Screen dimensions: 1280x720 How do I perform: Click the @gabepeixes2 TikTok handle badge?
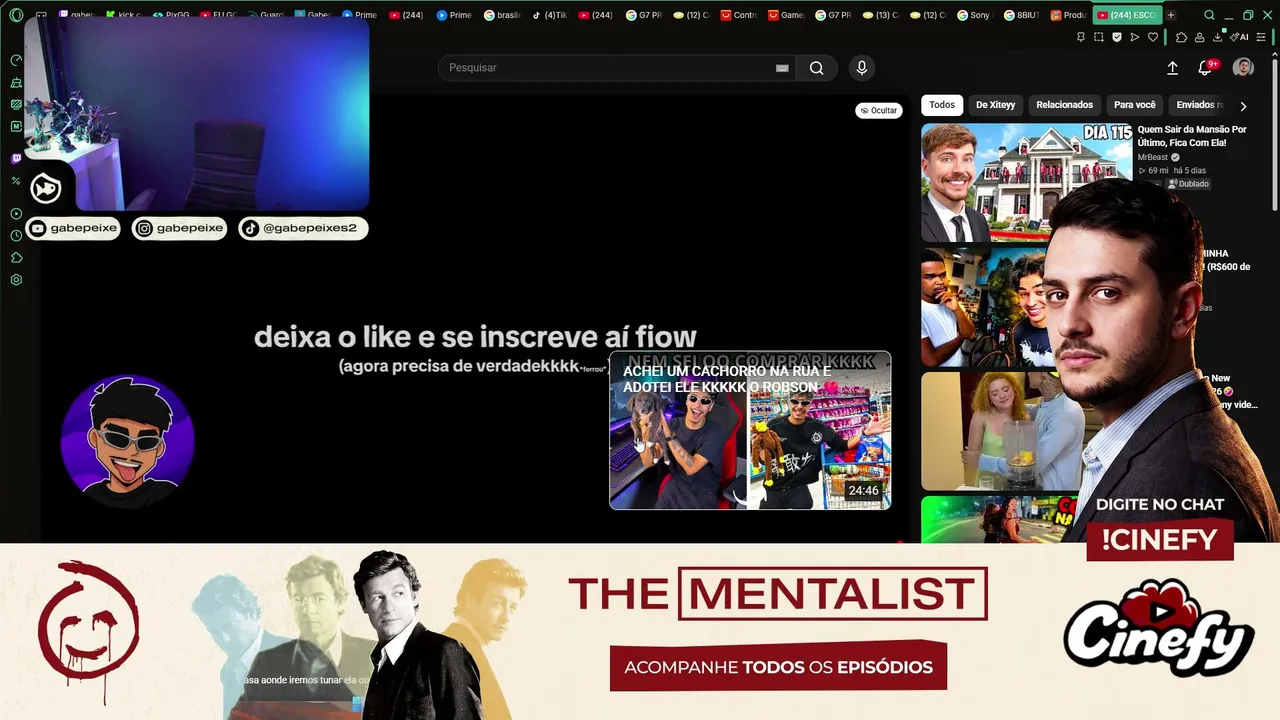pos(303,228)
